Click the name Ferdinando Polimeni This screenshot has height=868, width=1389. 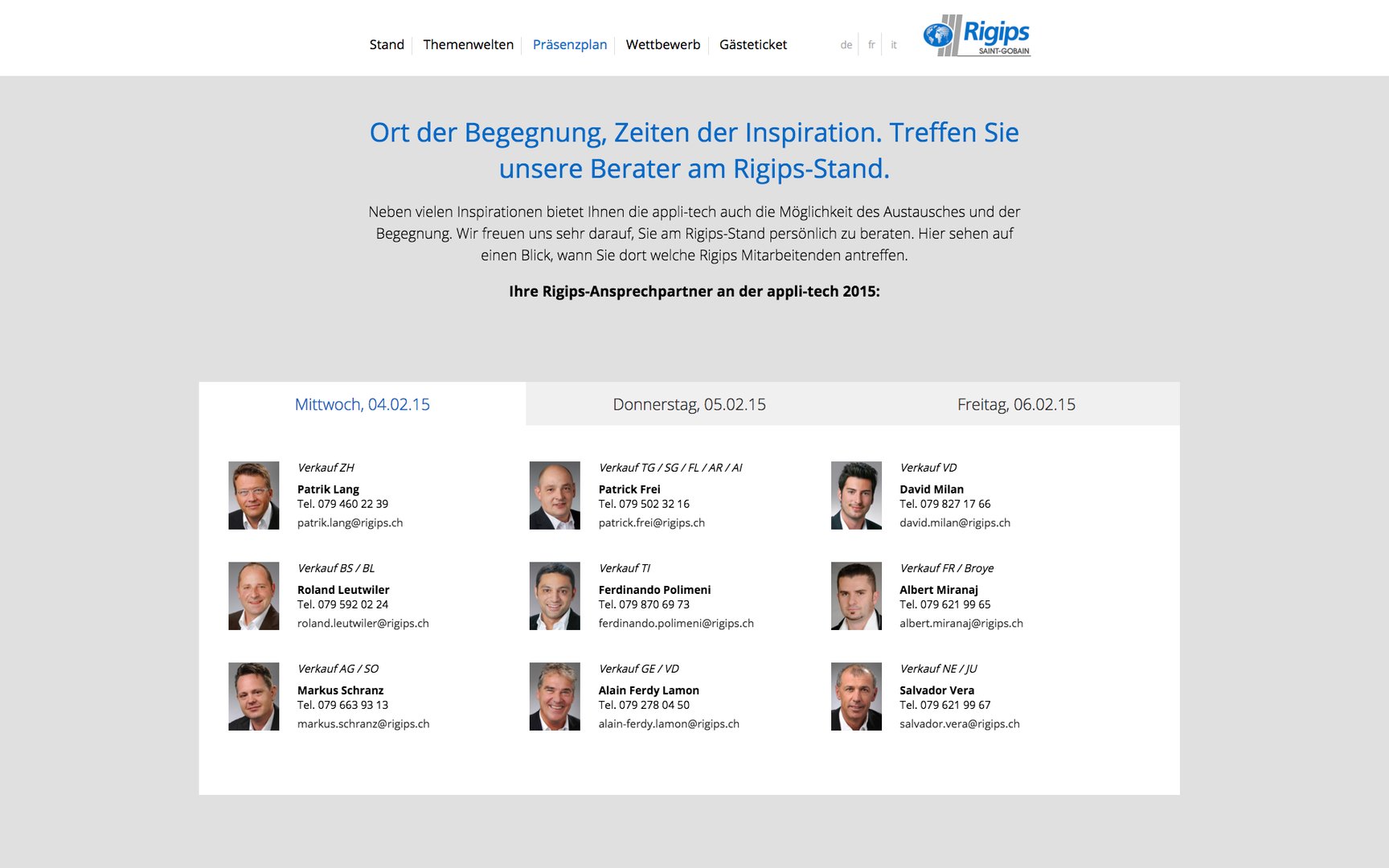coord(654,590)
